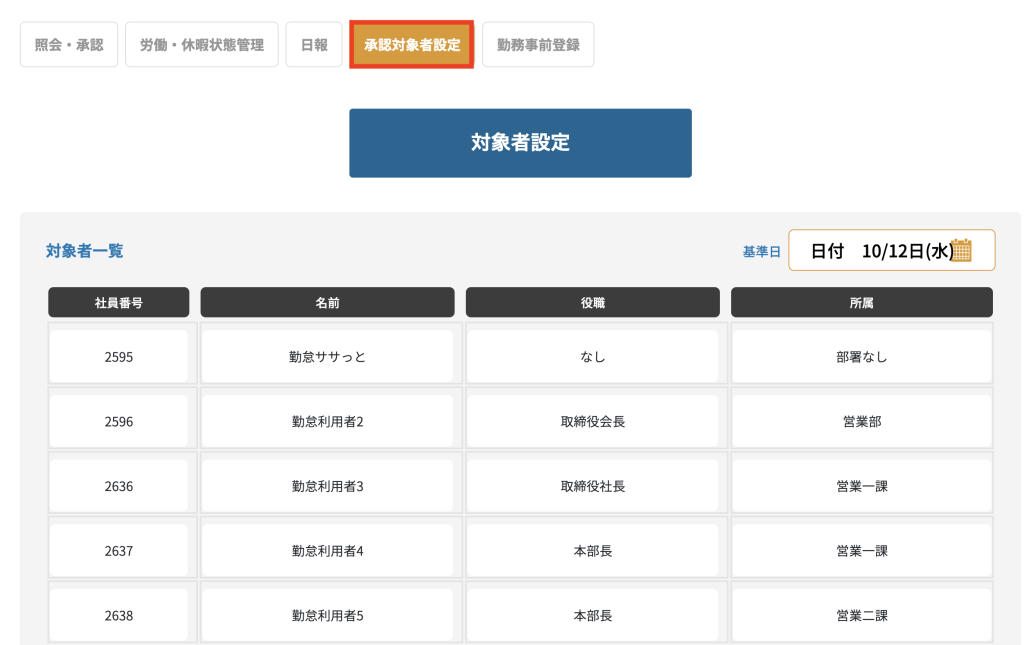Click the name 勤怠利用者4

click(x=327, y=550)
